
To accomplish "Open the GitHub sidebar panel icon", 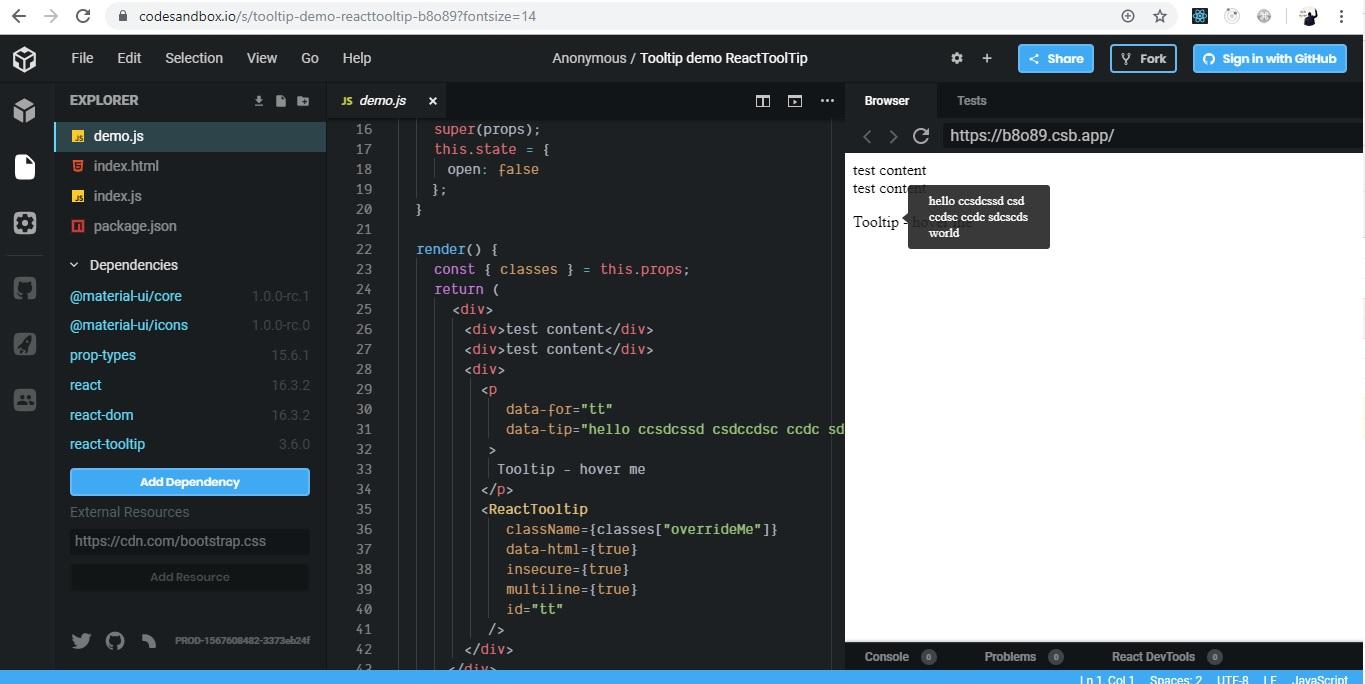I will click(x=25, y=289).
